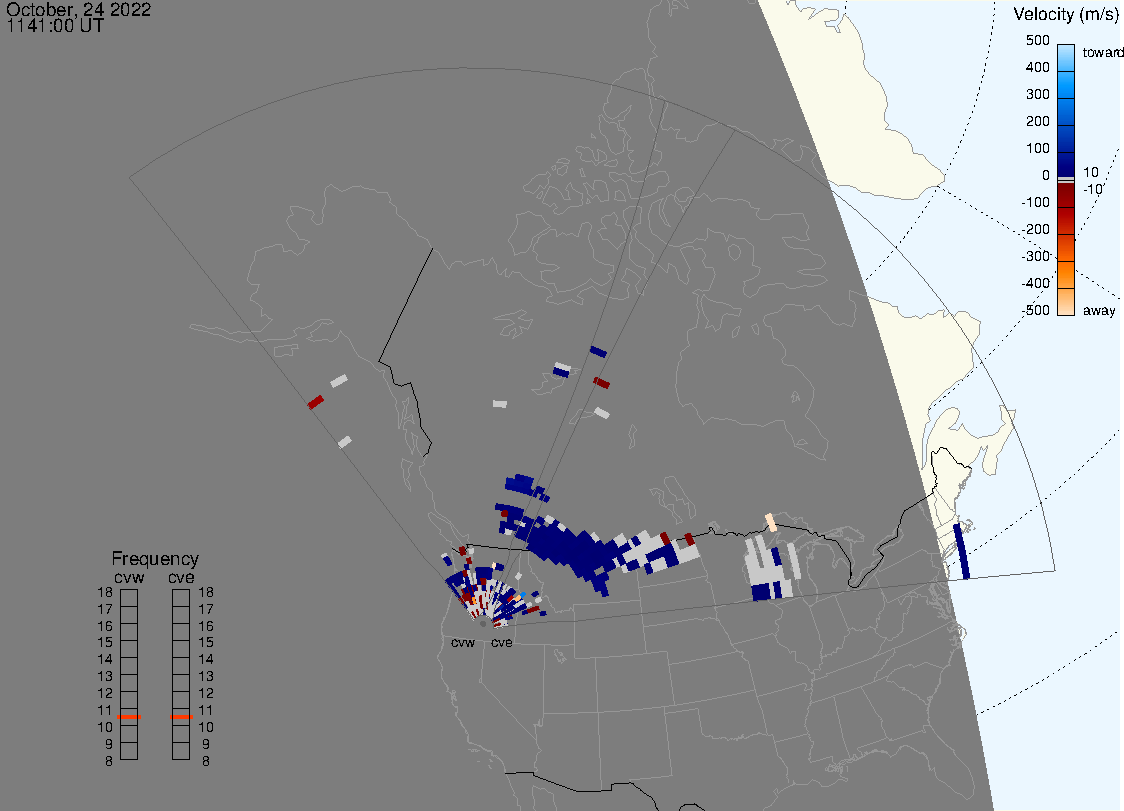Click the radar site dot above cvw/cve labels
1124x811 pixels.
(x=483, y=624)
